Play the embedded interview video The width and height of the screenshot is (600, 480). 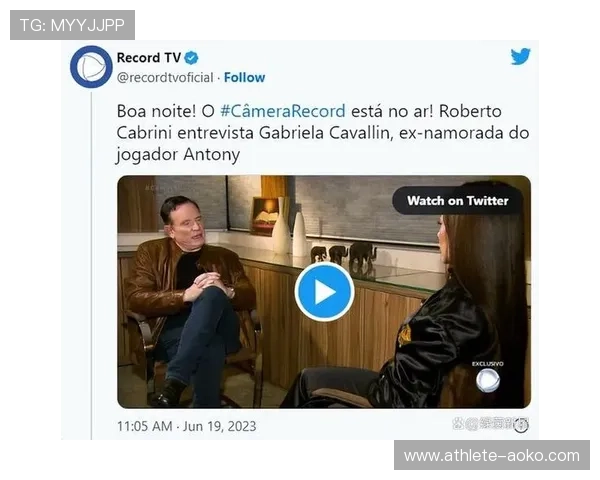[x=324, y=292]
